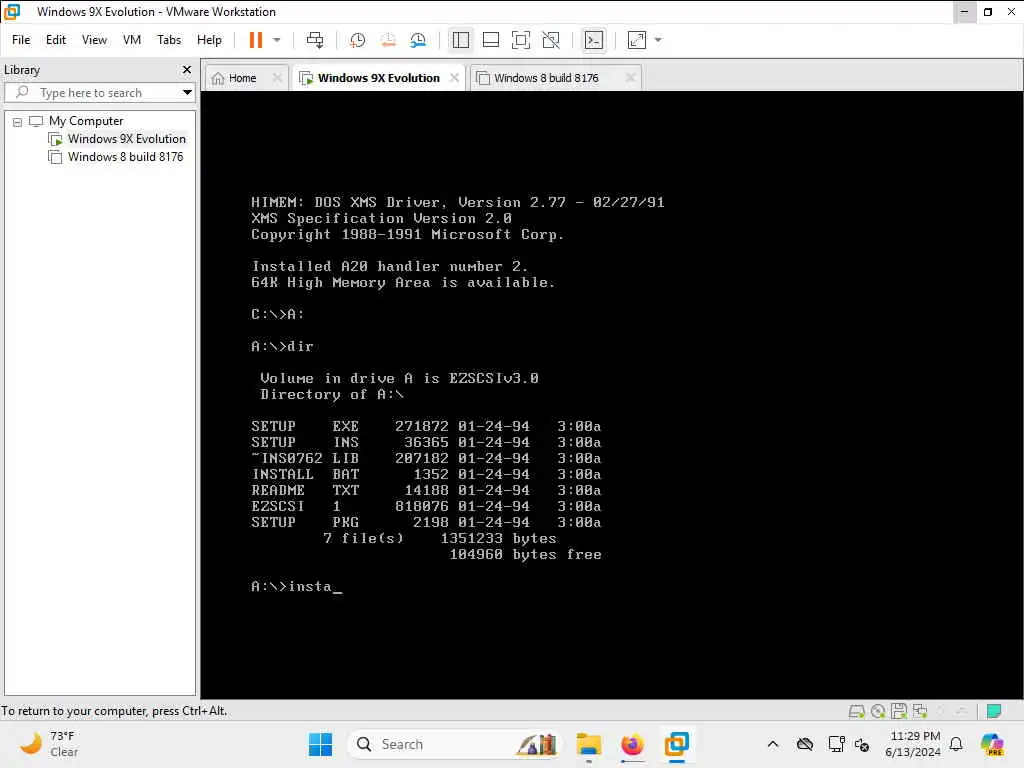Screen dimensions: 1024x768
Task: Select Windows 9X Evolution in the library tree
Action: pyautogui.click(x=126, y=138)
